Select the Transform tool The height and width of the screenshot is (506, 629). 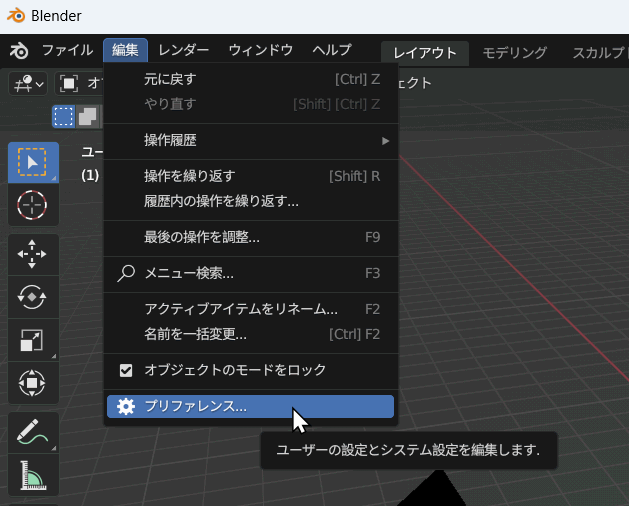33,383
